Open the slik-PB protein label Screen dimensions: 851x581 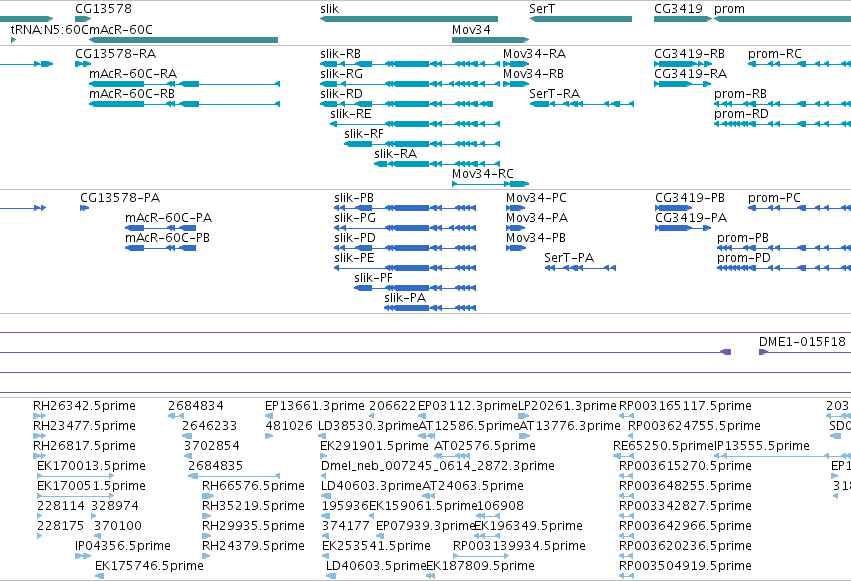pos(354,198)
